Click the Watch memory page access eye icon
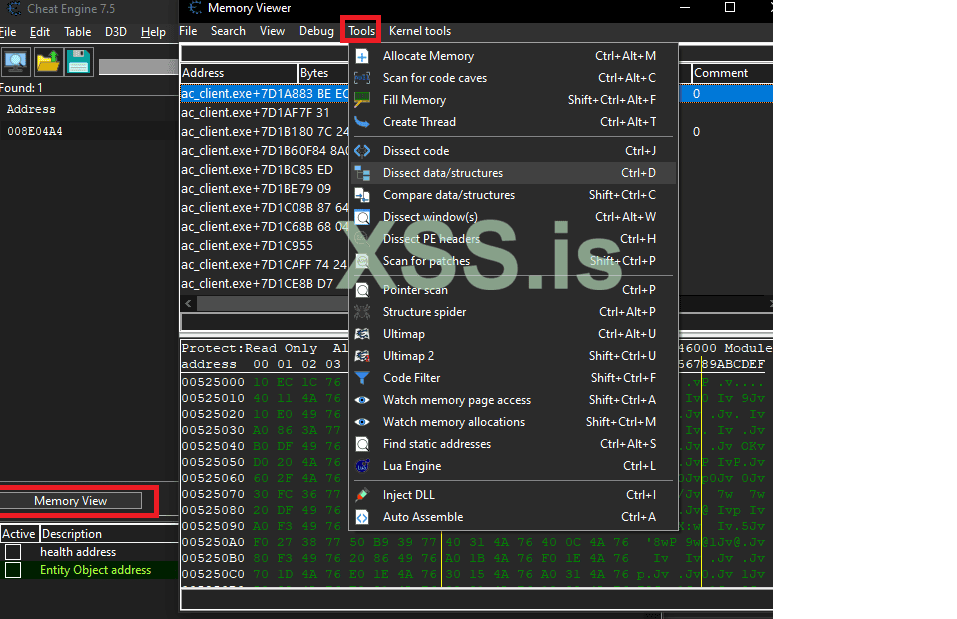Viewport: 957px width, 619px height. tap(362, 400)
